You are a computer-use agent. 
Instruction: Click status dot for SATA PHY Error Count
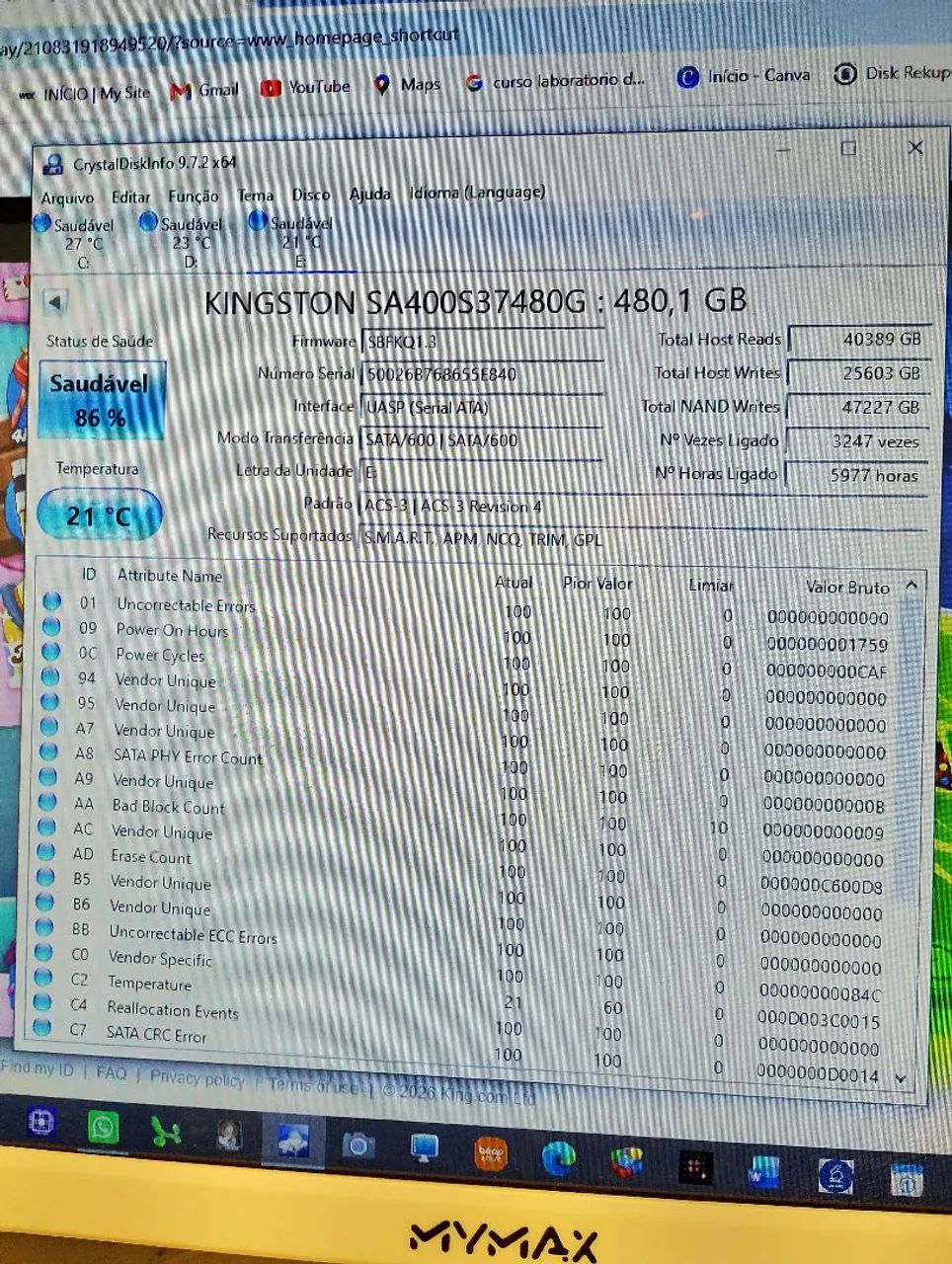(x=47, y=752)
